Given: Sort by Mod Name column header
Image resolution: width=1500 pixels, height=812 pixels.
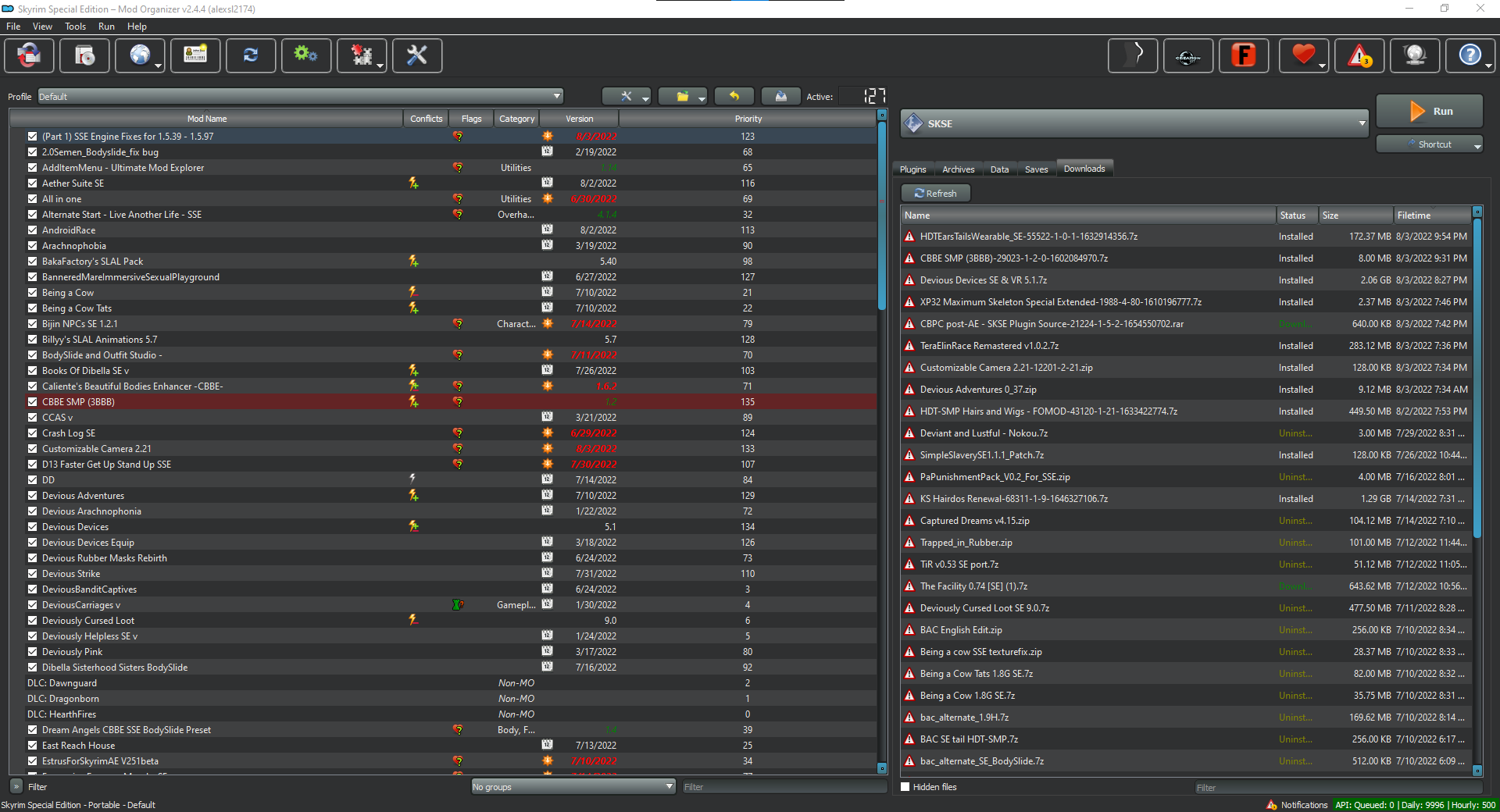Looking at the screenshot, I should pos(207,119).
